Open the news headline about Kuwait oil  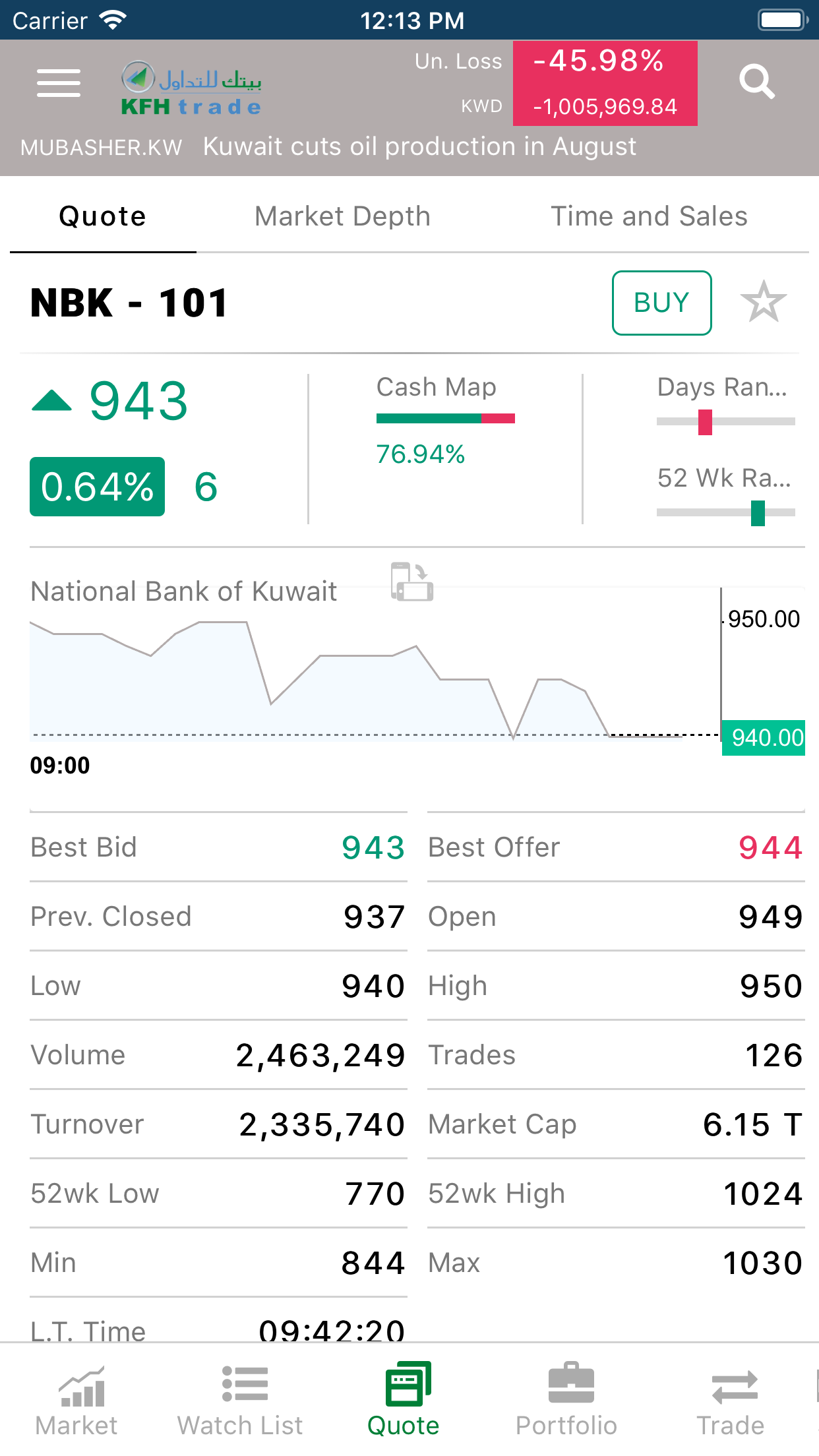pos(420,146)
